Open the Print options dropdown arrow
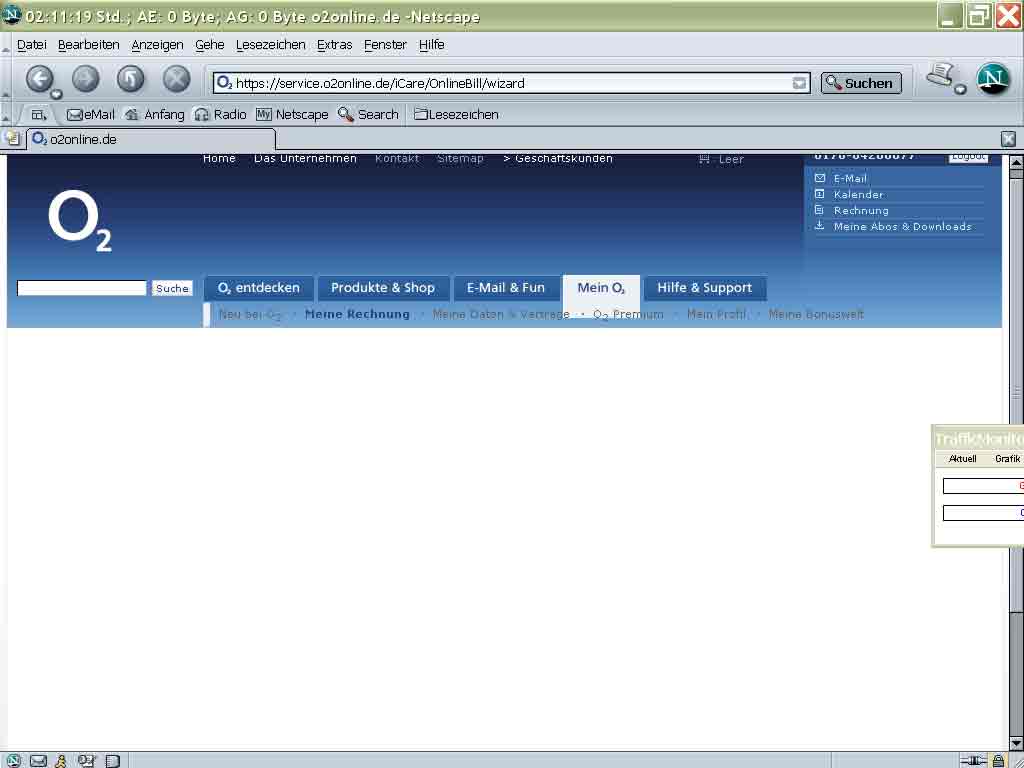The width and height of the screenshot is (1024, 768). (960, 89)
